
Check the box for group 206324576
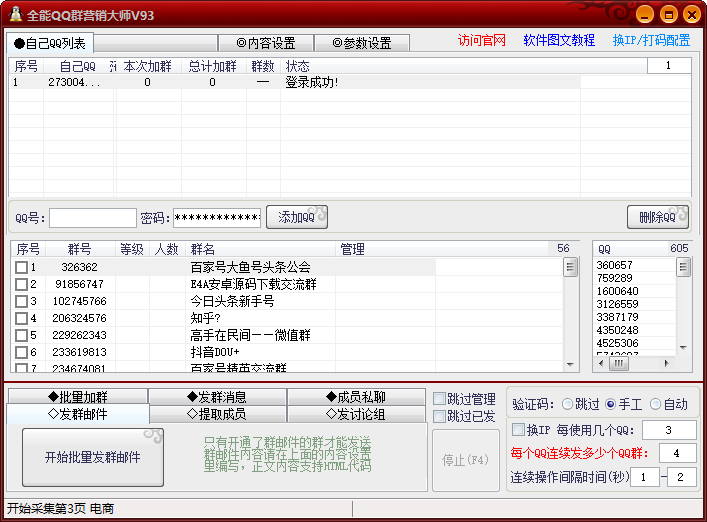click(21, 318)
